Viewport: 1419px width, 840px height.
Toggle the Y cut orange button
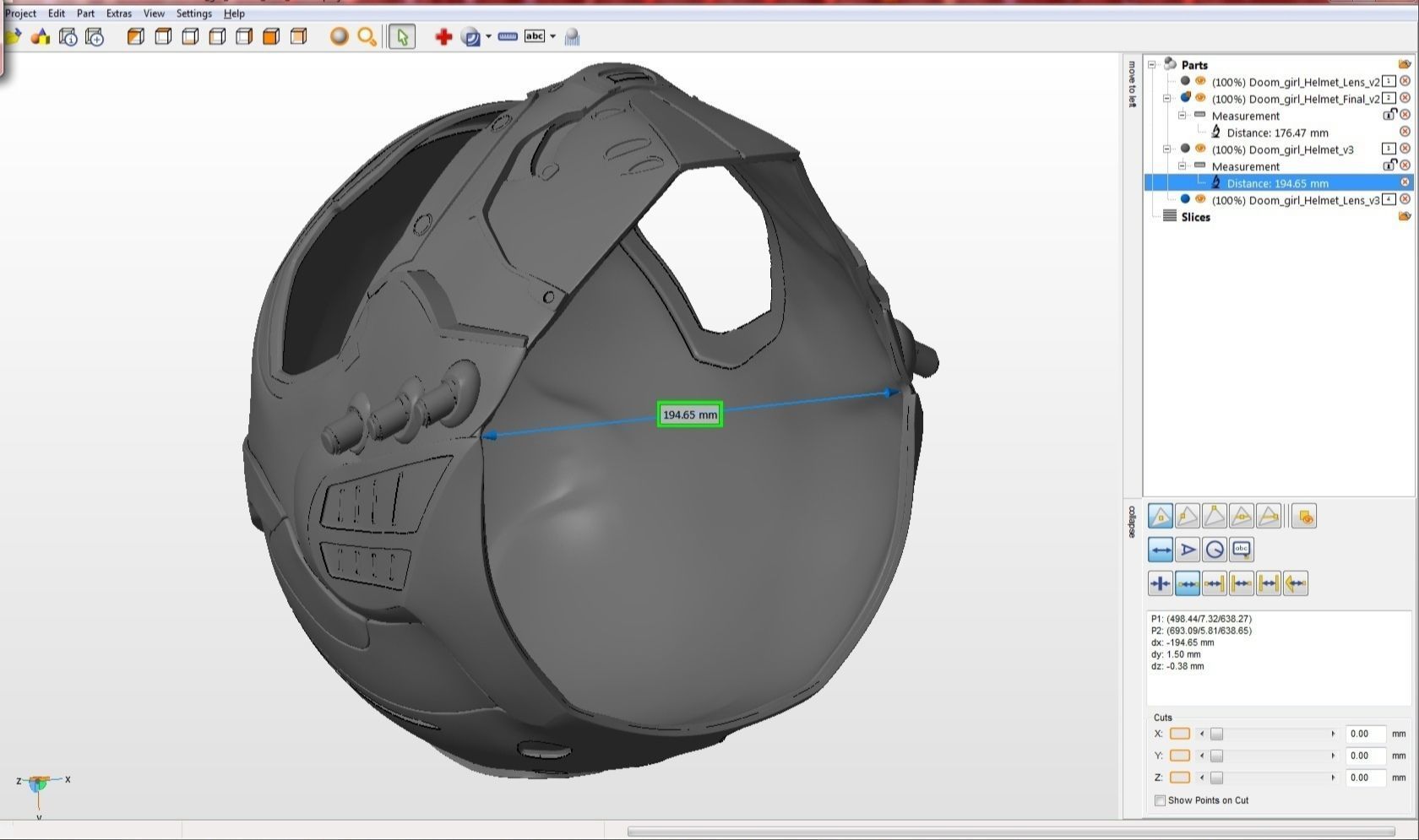click(x=1180, y=756)
